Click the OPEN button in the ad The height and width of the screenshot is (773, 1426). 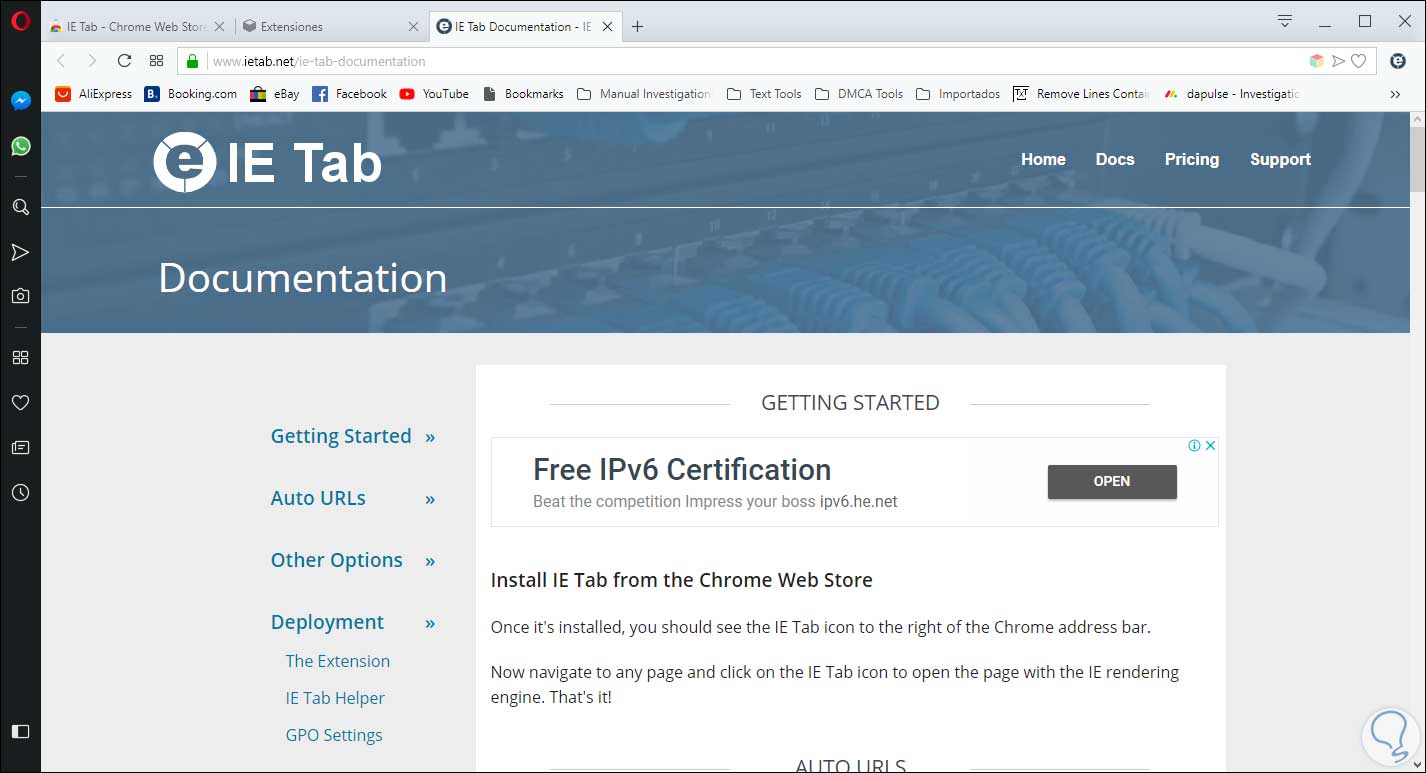1112,481
